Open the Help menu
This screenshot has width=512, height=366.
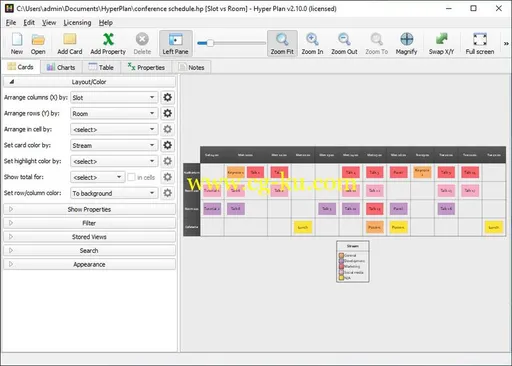[106, 23]
